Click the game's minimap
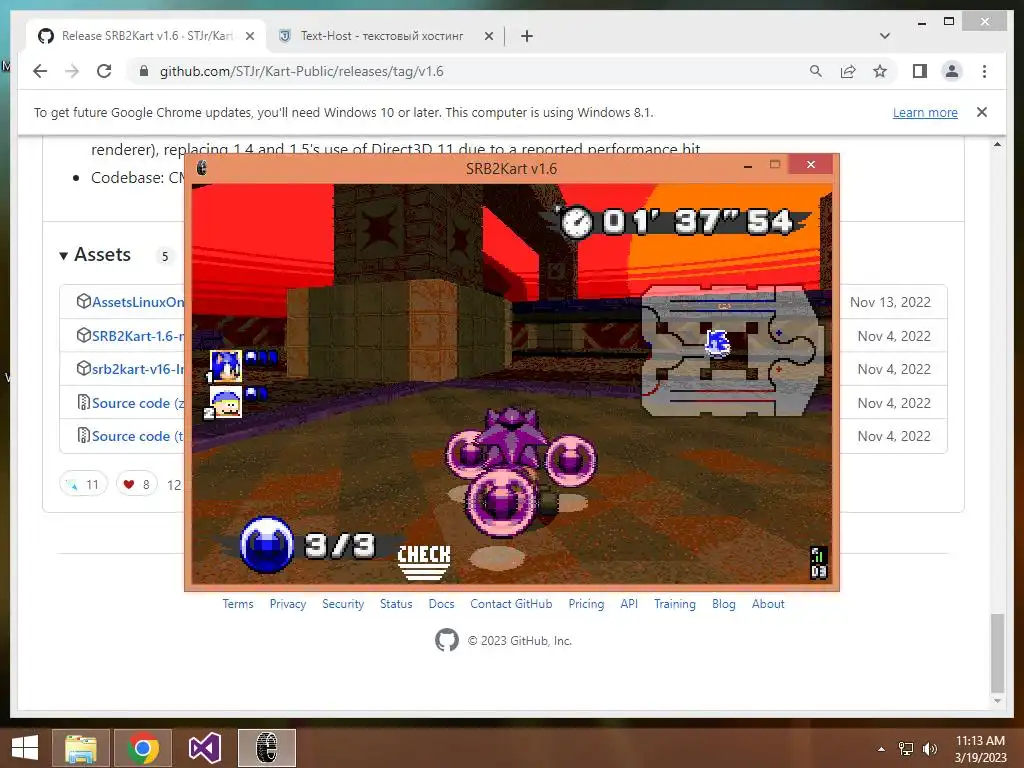Image resolution: width=1024 pixels, height=768 pixels. point(731,351)
